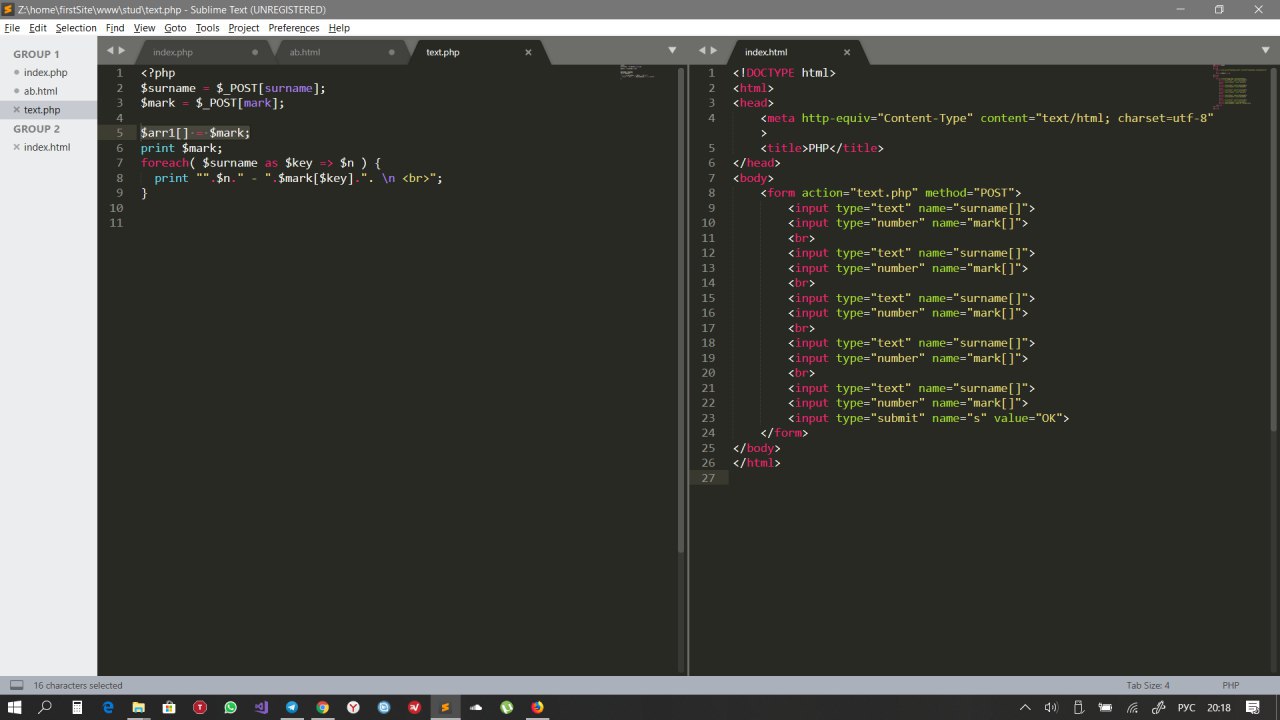This screenshot has width=1280, height=720.
Task: Click the right editor vertical scrollbar
Action: coord(1274,250)
